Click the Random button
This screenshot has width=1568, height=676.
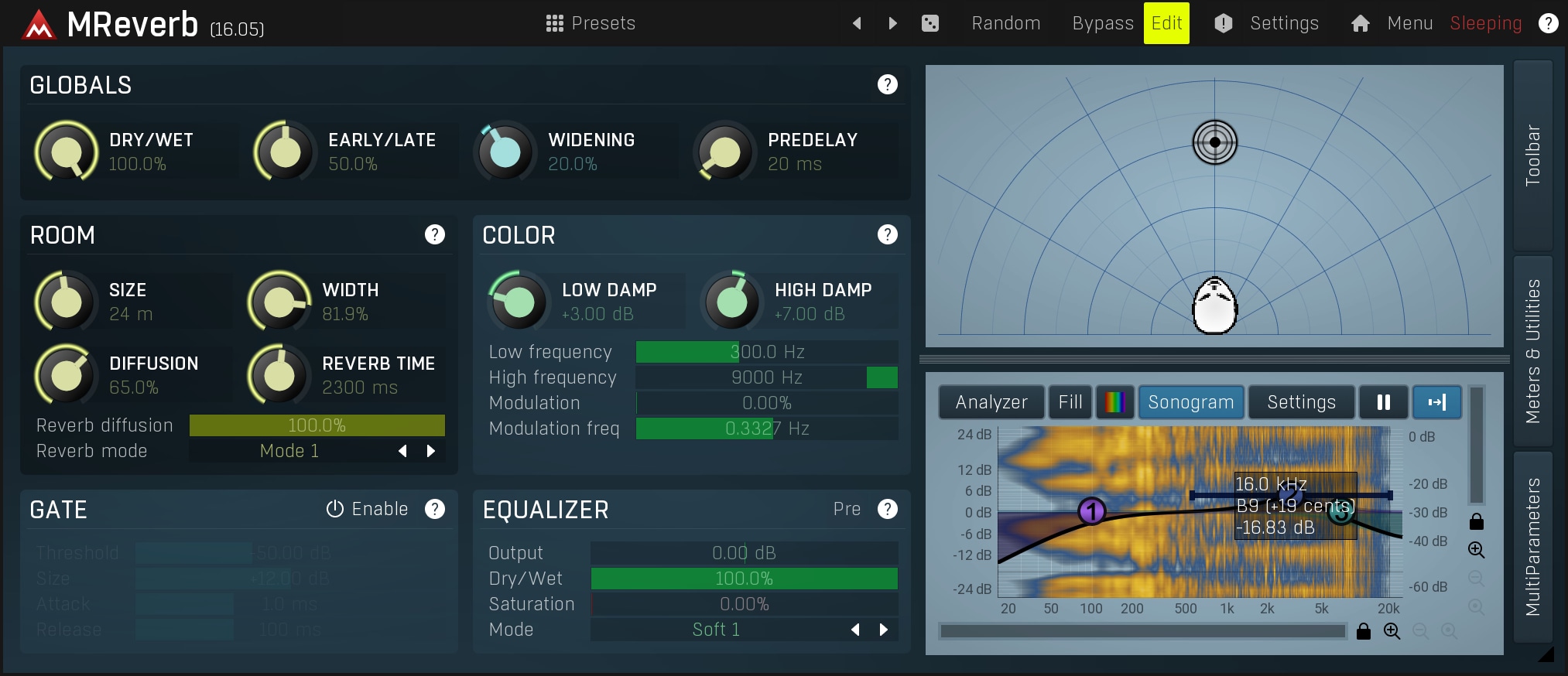(x=1006, y=23)
